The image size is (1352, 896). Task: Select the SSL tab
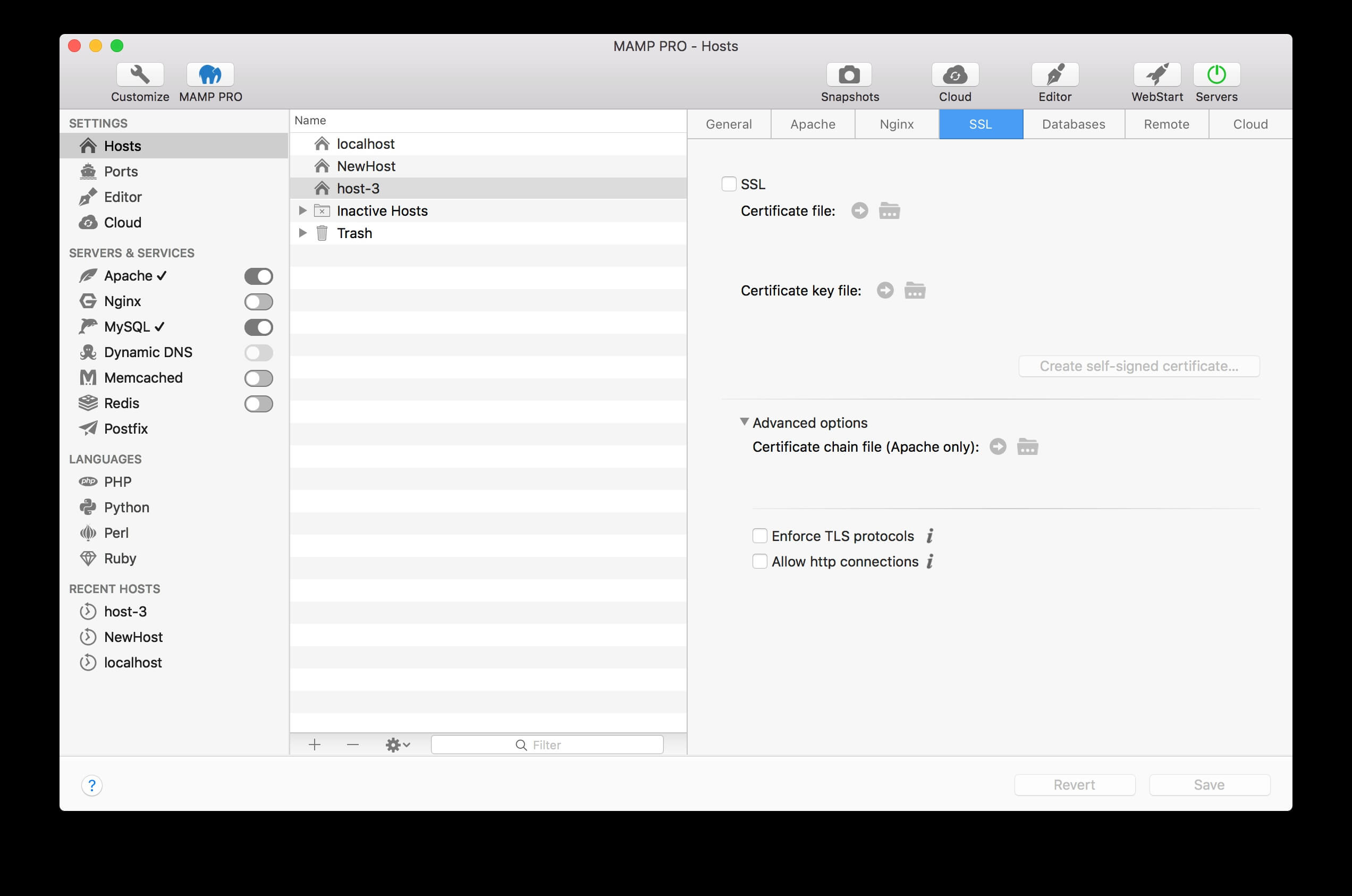pos(981,124)
